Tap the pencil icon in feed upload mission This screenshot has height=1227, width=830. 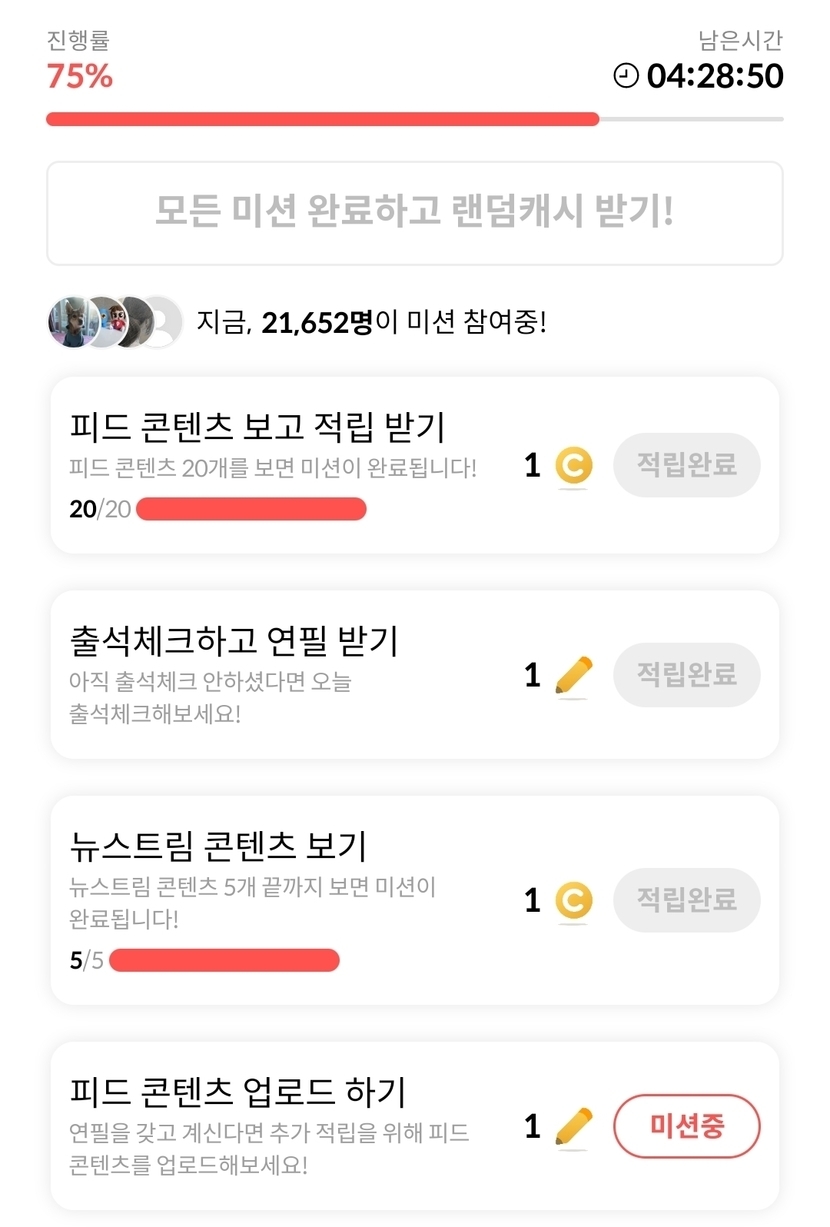573,1127
